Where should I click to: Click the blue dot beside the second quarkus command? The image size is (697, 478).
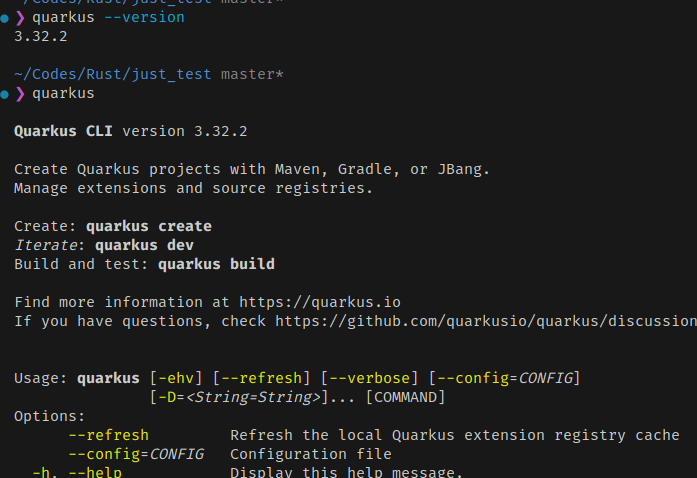pyautogui.click(x=4, y=94)
